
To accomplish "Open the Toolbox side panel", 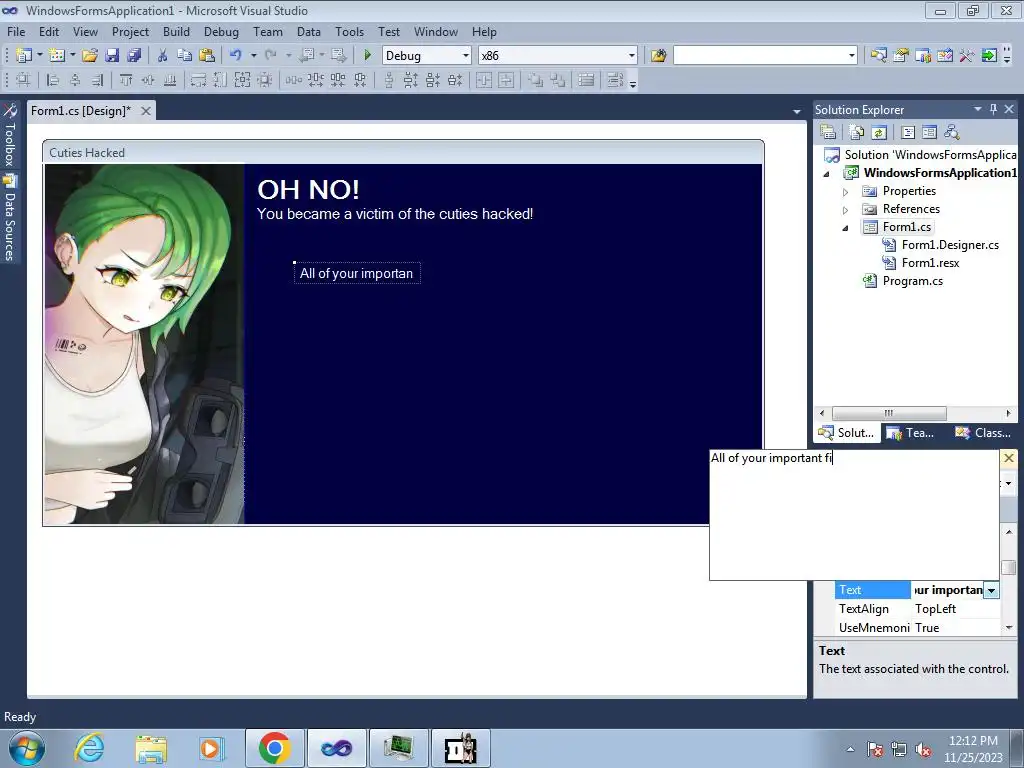I will 9,136.
